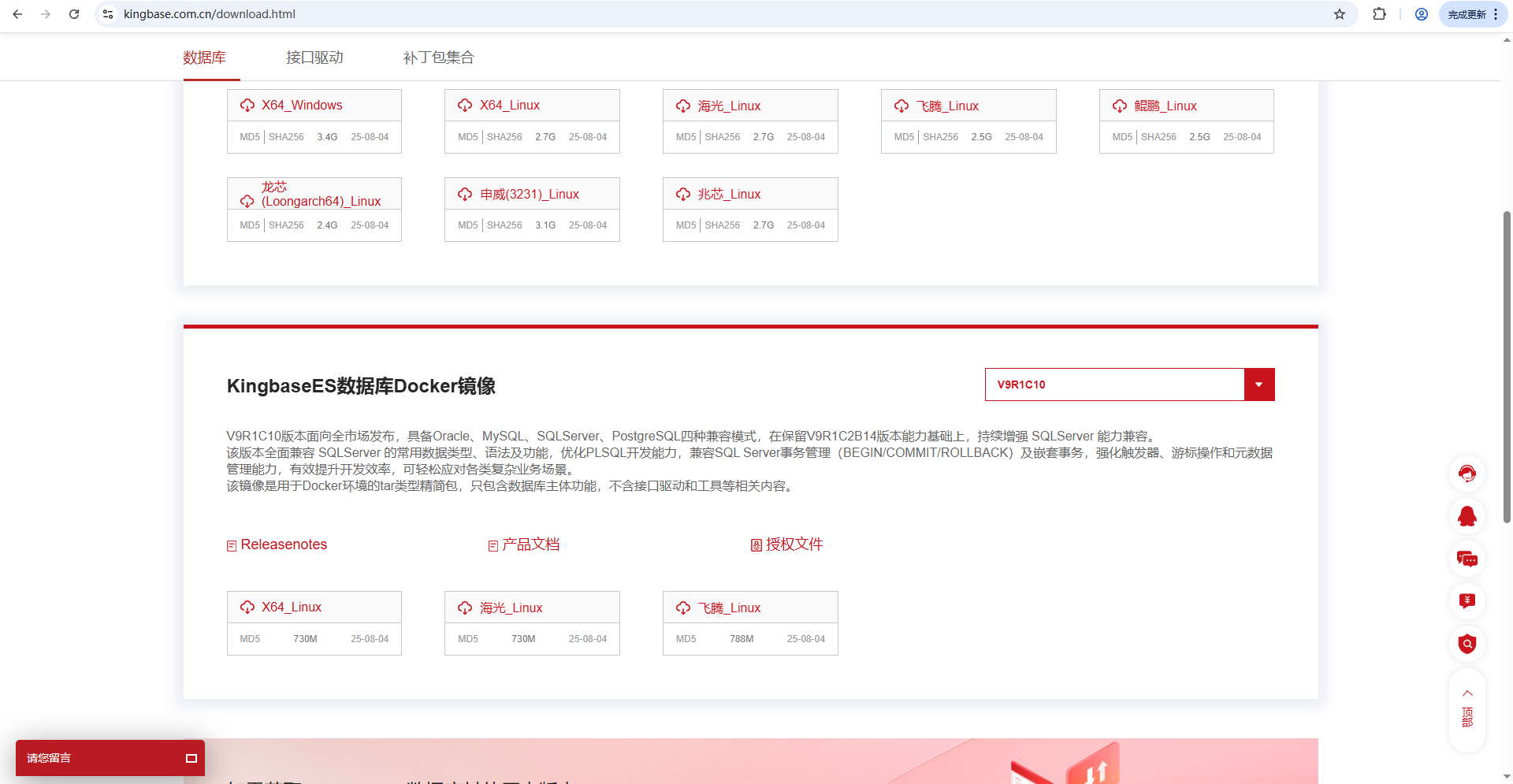Click the 完成更新 browser update button

point(1467,14)
